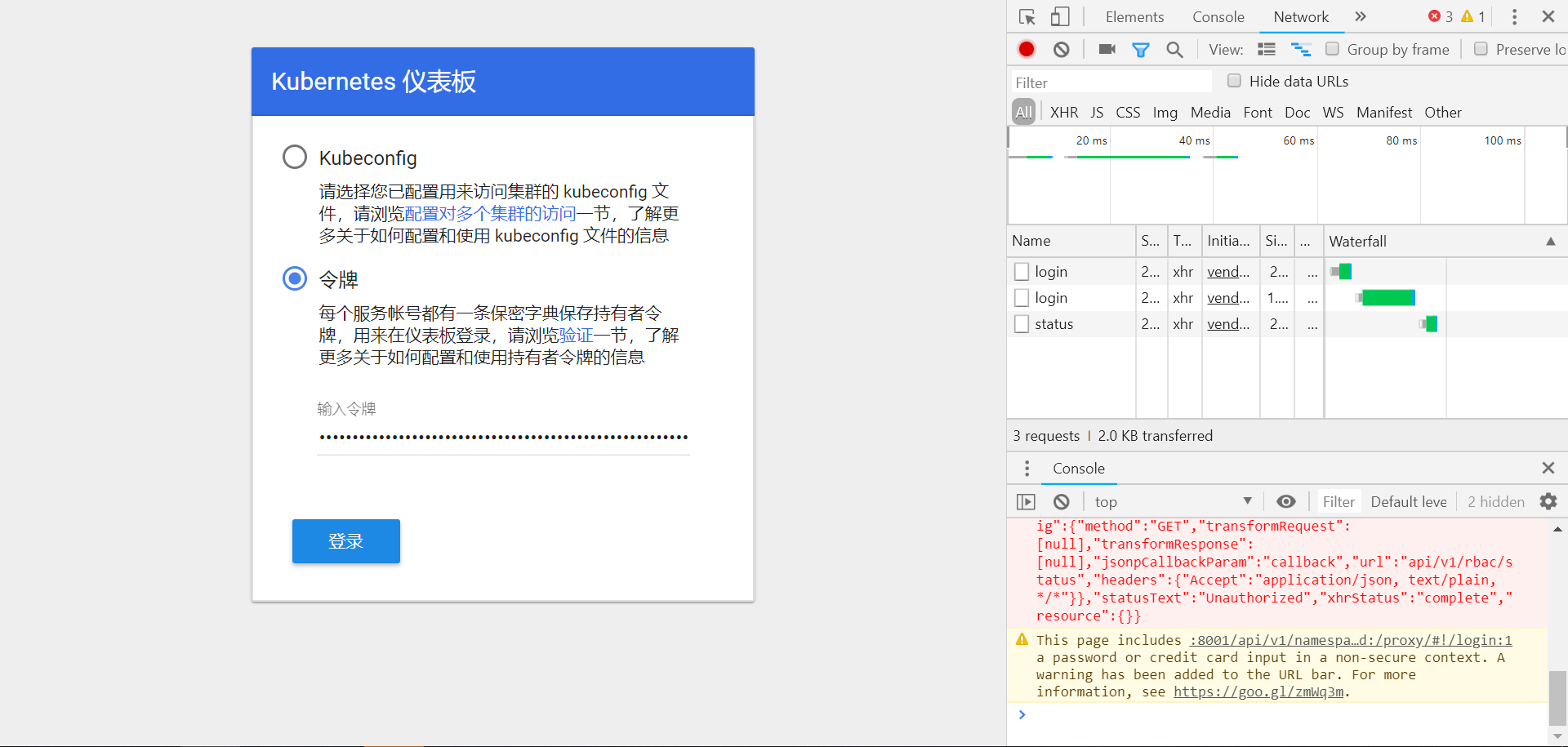This screenshot has height=747, width=1568.
Task: Filter requests by Font
Action: (1258, 113)
